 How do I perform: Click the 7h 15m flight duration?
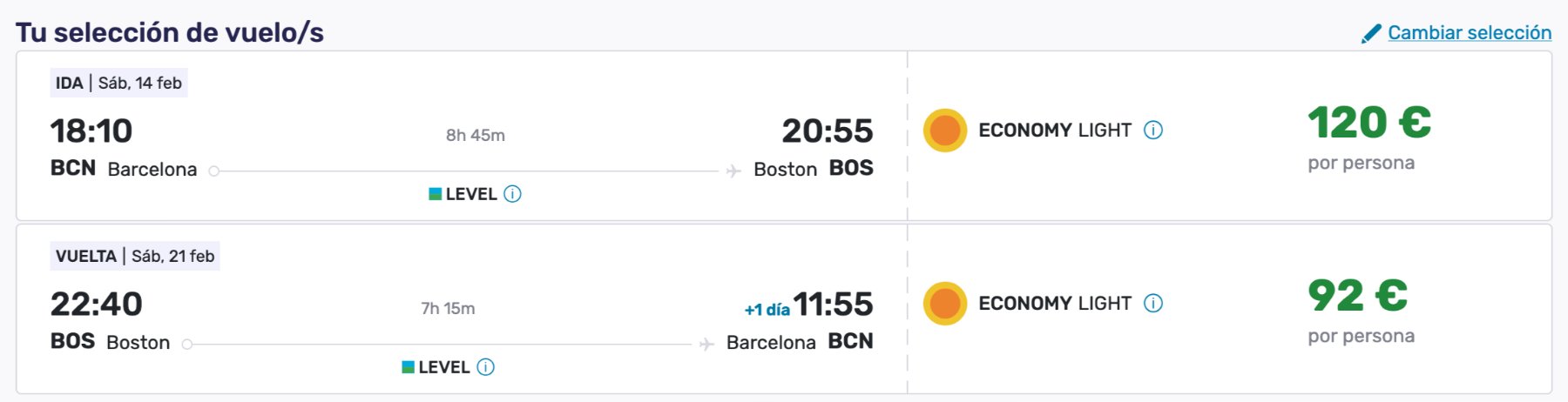[448, 309]
